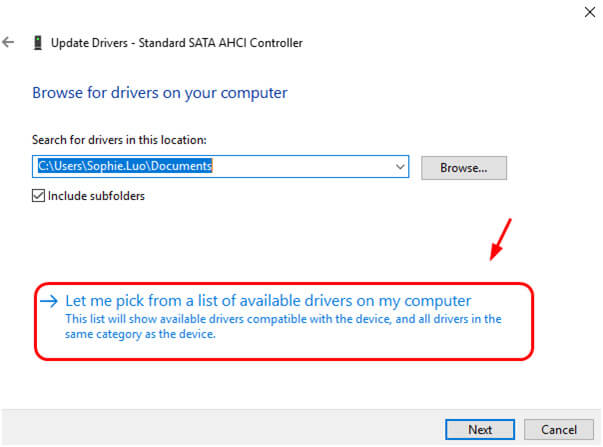The image size is (603, 447).
Task: Uncheck the Include subfolders checkbox
Action: pos(38,196)
